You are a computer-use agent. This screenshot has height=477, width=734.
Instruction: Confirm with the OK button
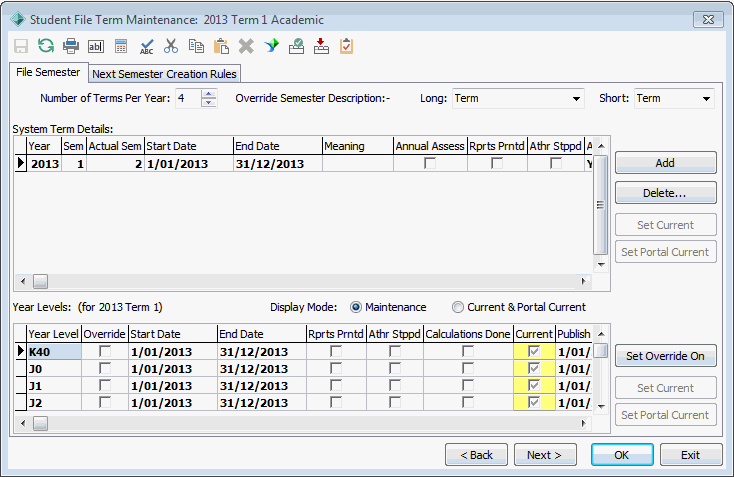tap(622, 455)
